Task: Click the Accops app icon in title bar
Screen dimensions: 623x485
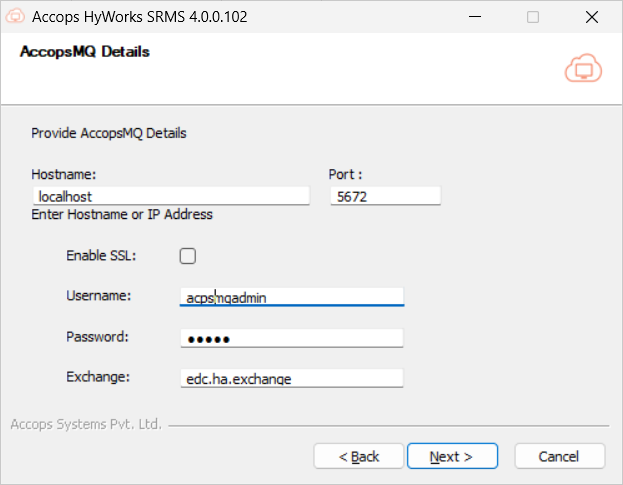Action: pos(15,17)
